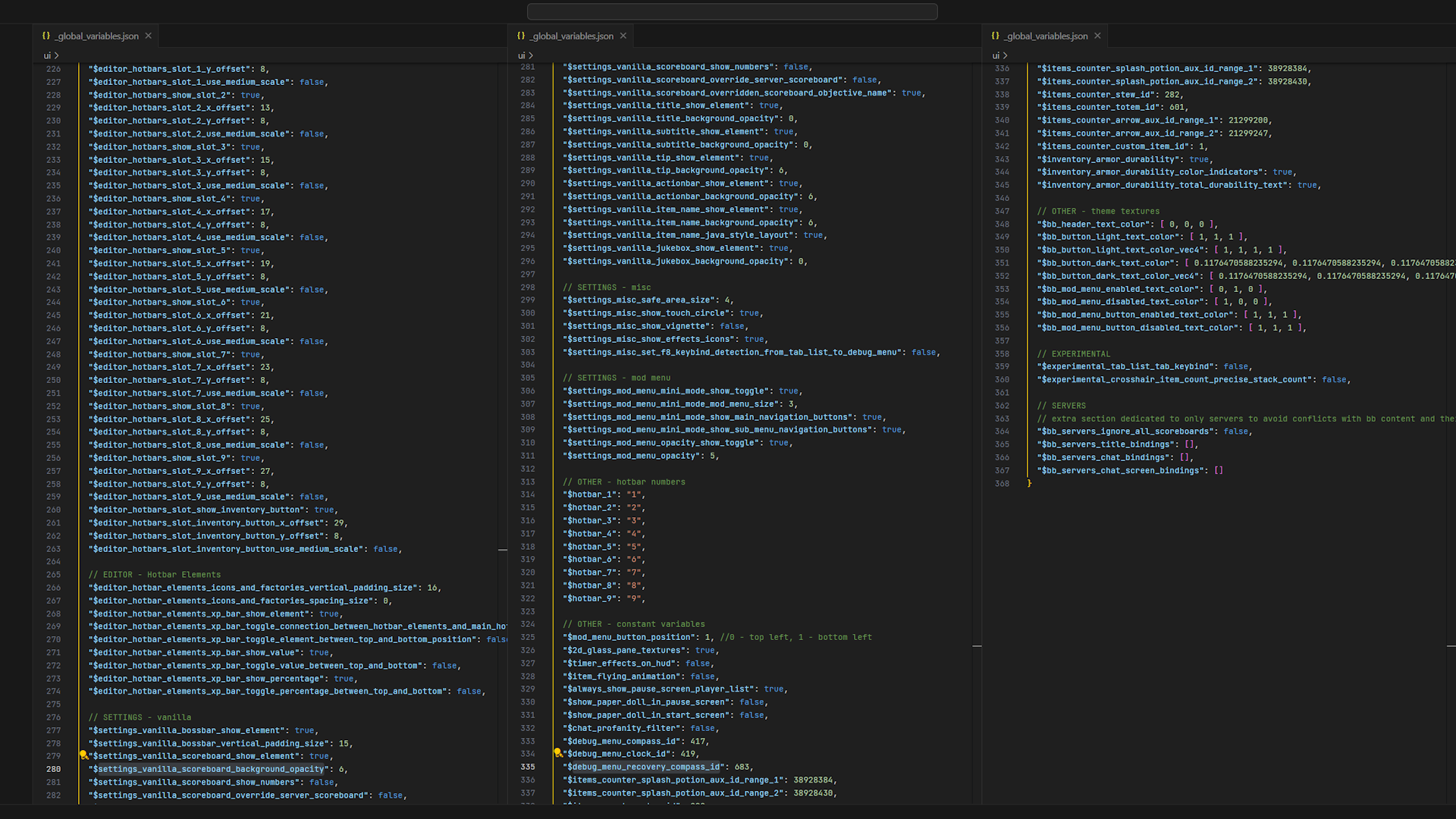This screenshot has width=1456, height=819.
Task: Close the middle pane's _global_variables.json tab
Action: (623, 36)
